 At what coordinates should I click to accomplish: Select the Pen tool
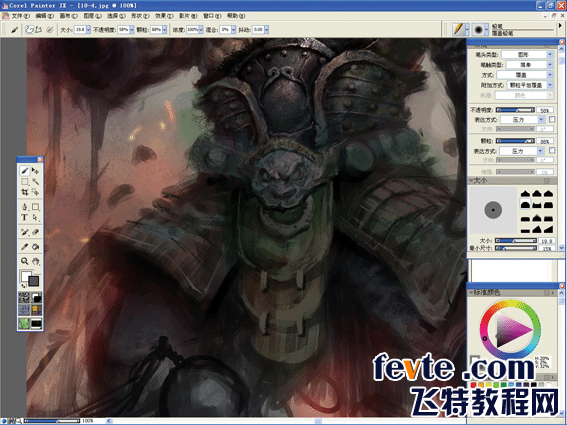coord(25,207)
